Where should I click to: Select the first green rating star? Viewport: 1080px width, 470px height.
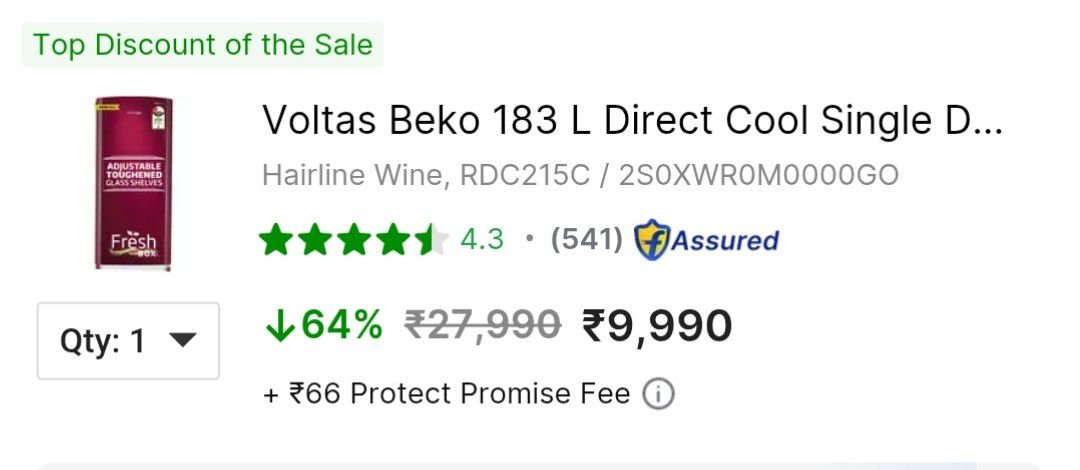(276, 240)
